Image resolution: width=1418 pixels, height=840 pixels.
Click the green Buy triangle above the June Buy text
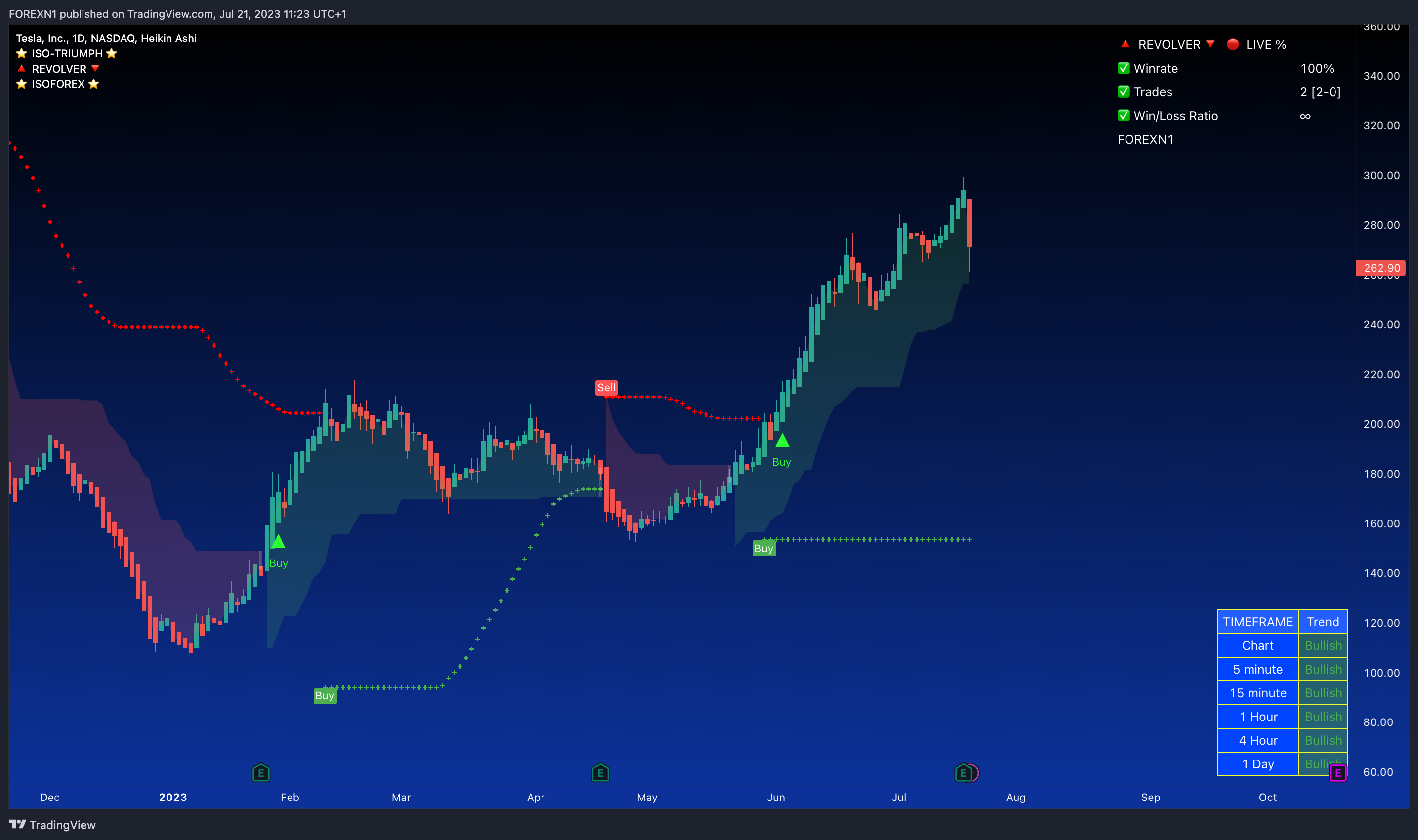[782, 440]
